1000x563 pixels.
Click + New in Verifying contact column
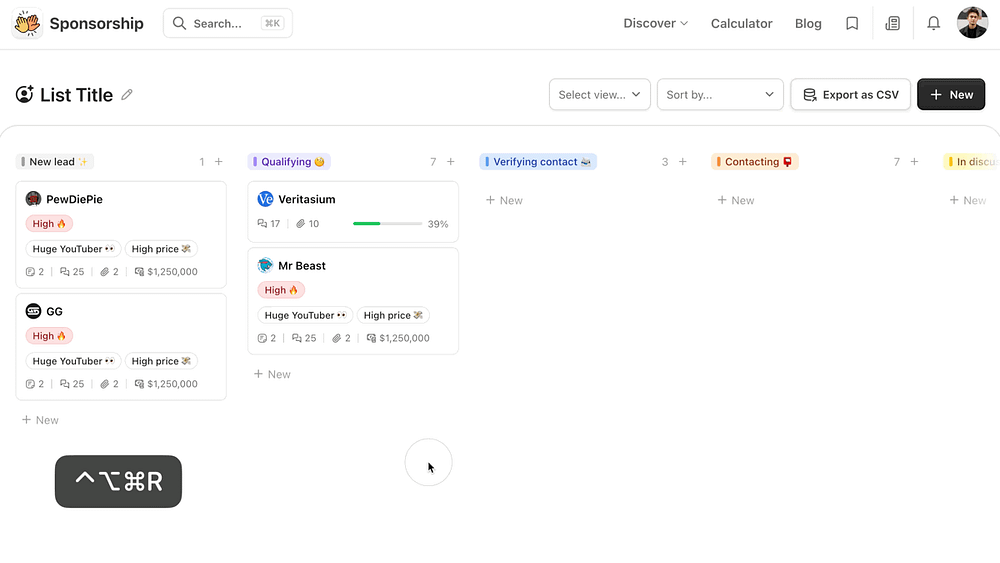504,200
